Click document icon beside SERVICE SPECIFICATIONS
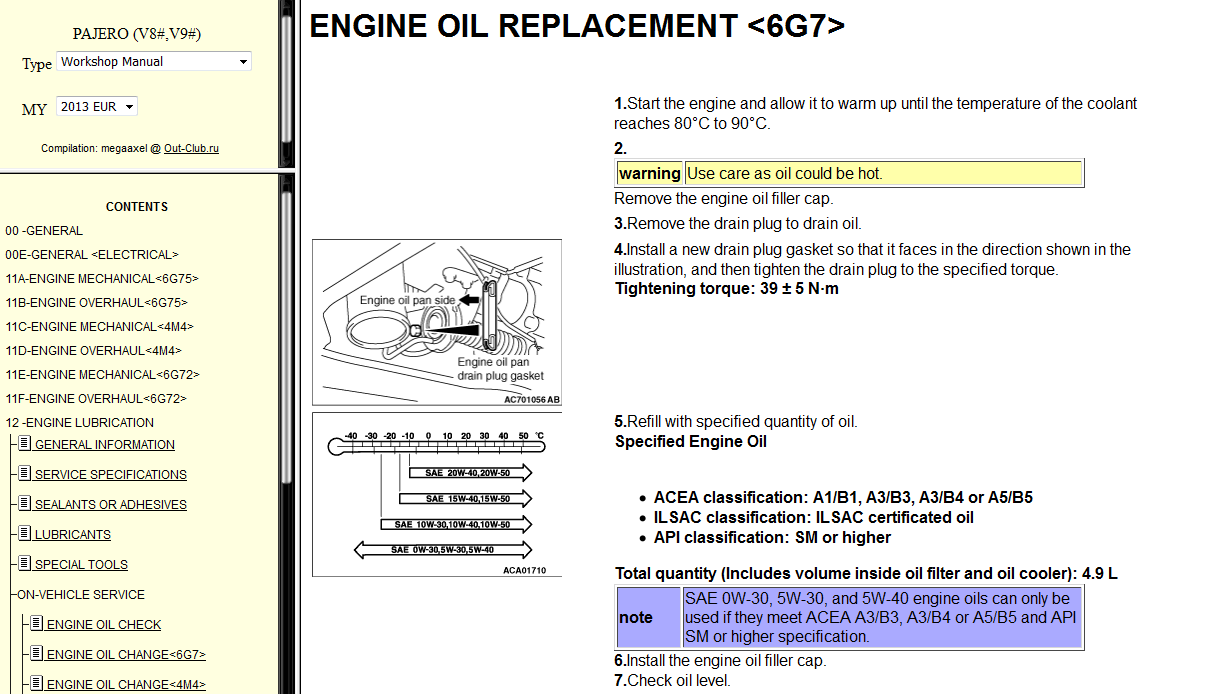Viewport: 1215px width, 694px height. [x=25, y=474]
